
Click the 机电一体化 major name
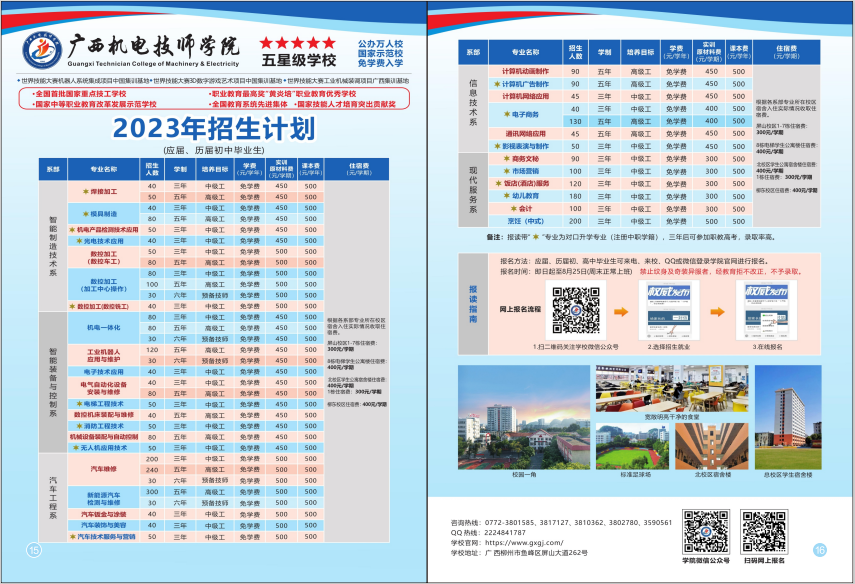pyautogui.click(x=104, y=328)
